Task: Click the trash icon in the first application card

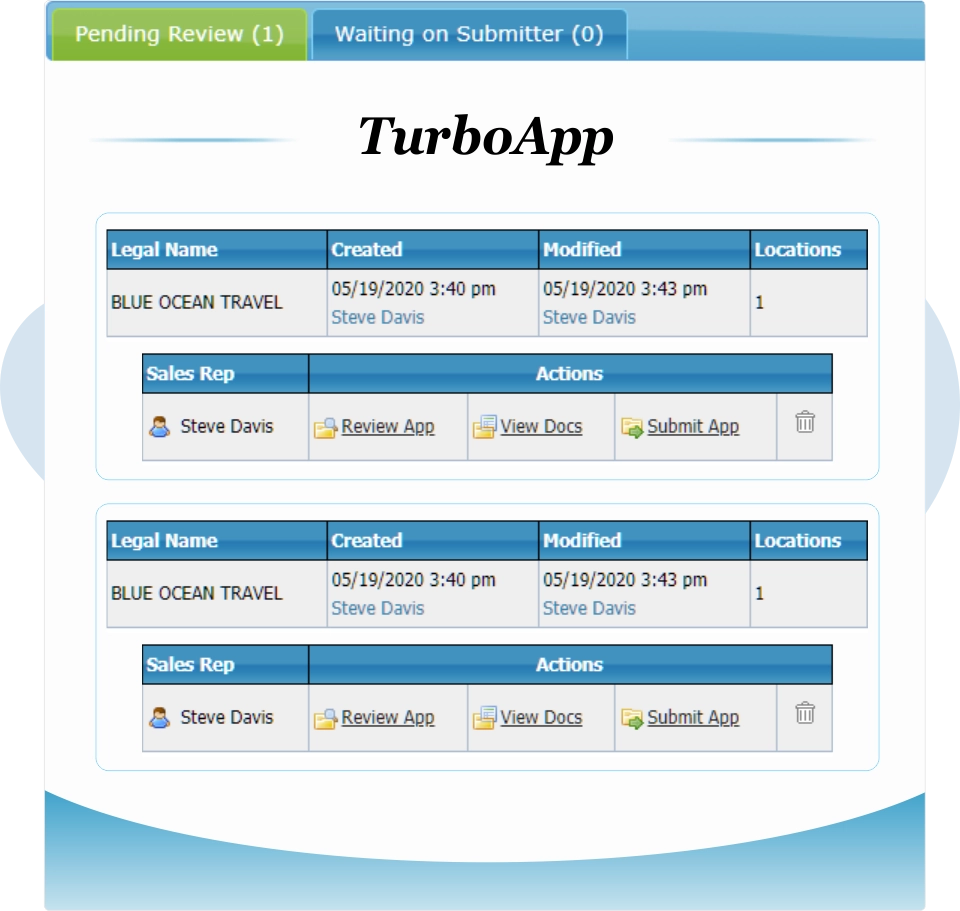Action: (804, 422)
